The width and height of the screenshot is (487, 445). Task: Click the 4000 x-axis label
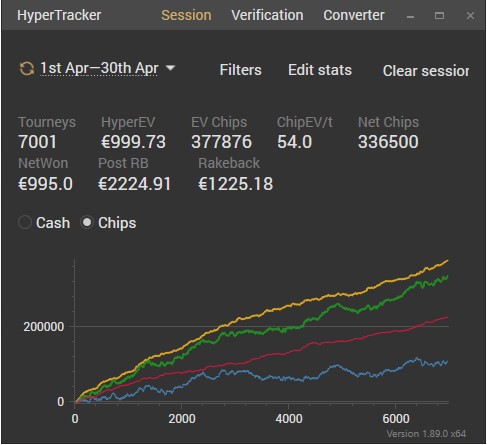(x=289, y=419)
